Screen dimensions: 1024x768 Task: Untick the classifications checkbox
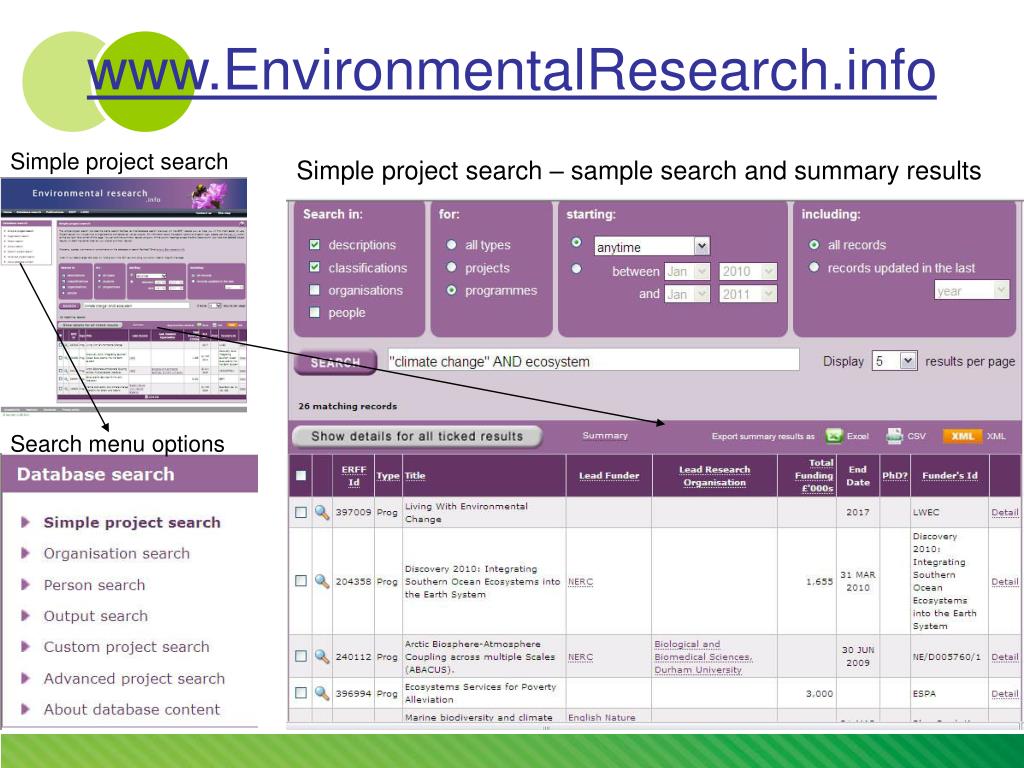314,267
